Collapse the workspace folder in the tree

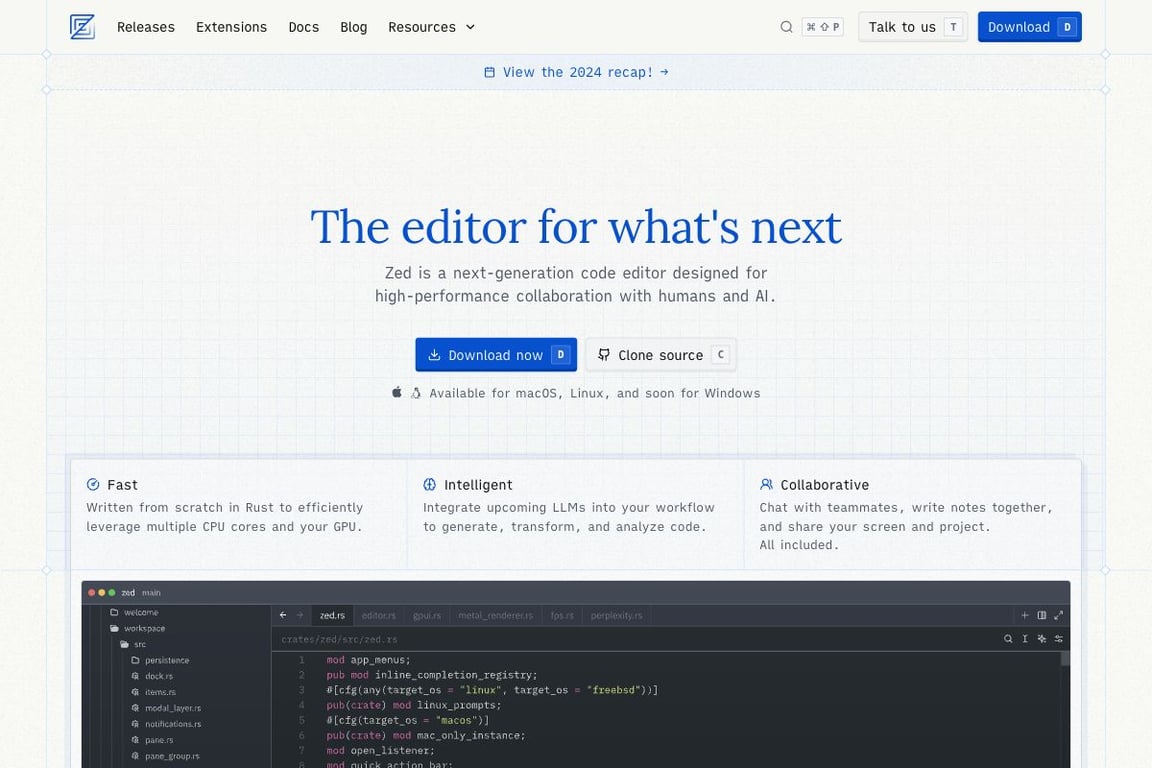click(x=137, y=628)
